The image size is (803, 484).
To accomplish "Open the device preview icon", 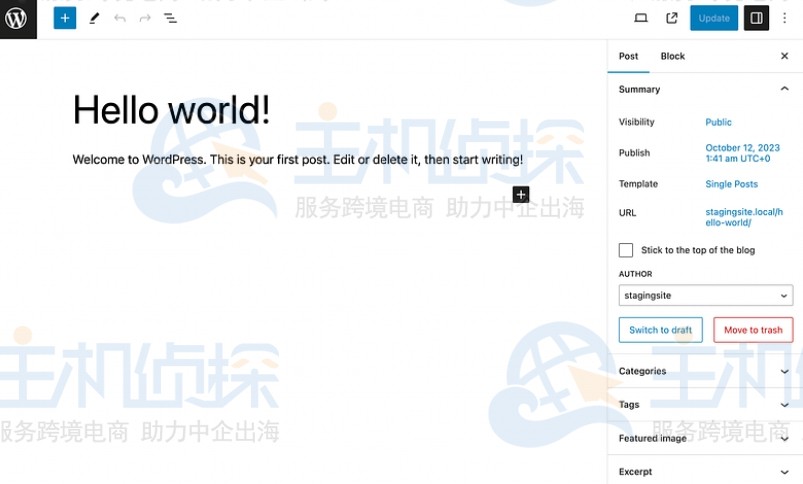I will [x=641, y=18].
